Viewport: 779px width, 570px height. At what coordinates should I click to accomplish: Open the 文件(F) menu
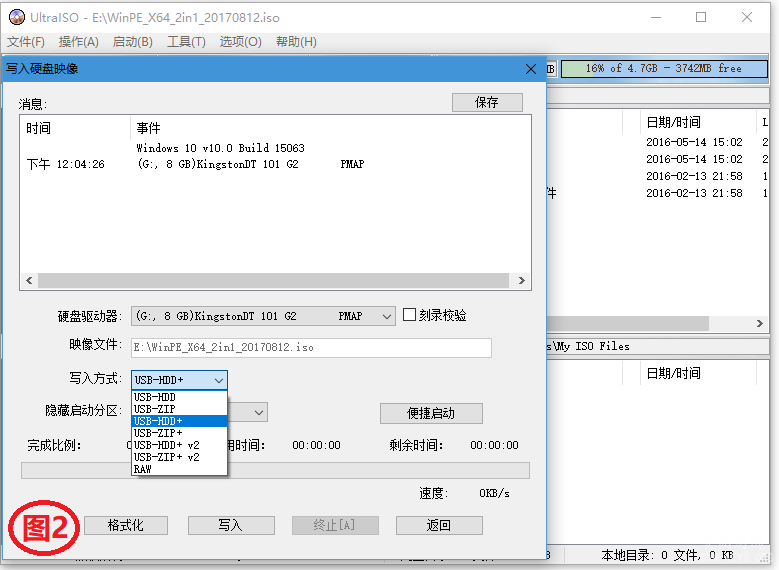point(25,42)
